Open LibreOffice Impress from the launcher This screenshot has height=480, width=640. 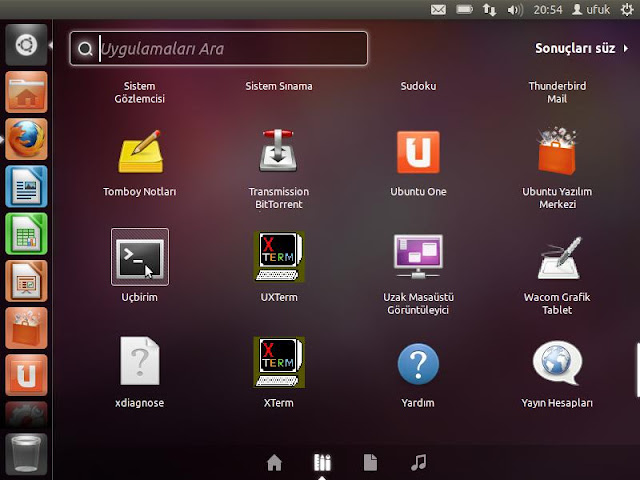pos(27,281)
